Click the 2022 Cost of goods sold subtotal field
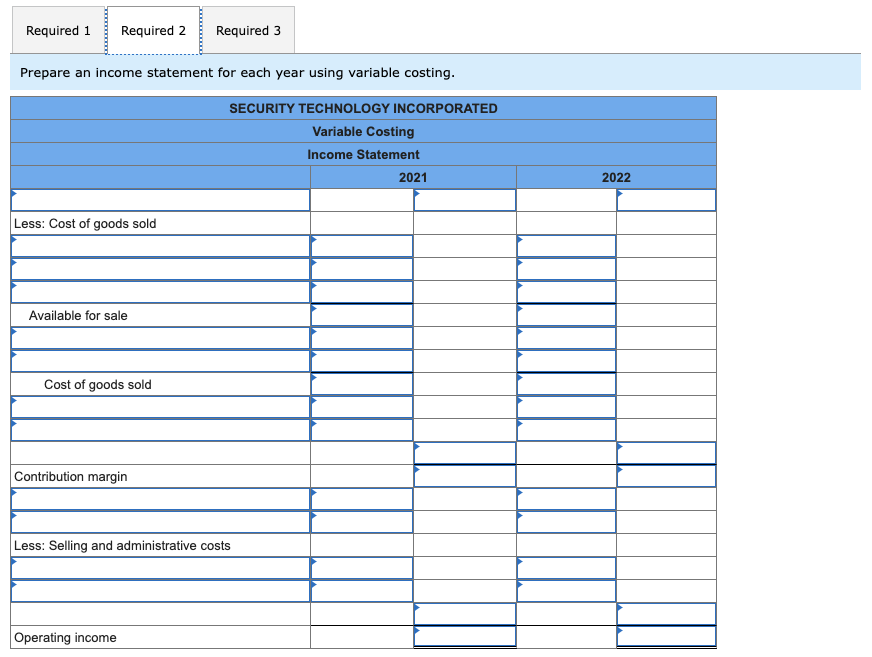This screenshot has width=872, height=657. pos(566,384)
